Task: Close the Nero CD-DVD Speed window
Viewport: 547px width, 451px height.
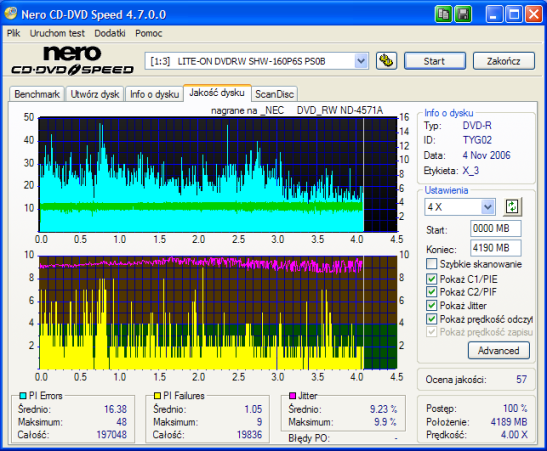Action: coord(534,14)
